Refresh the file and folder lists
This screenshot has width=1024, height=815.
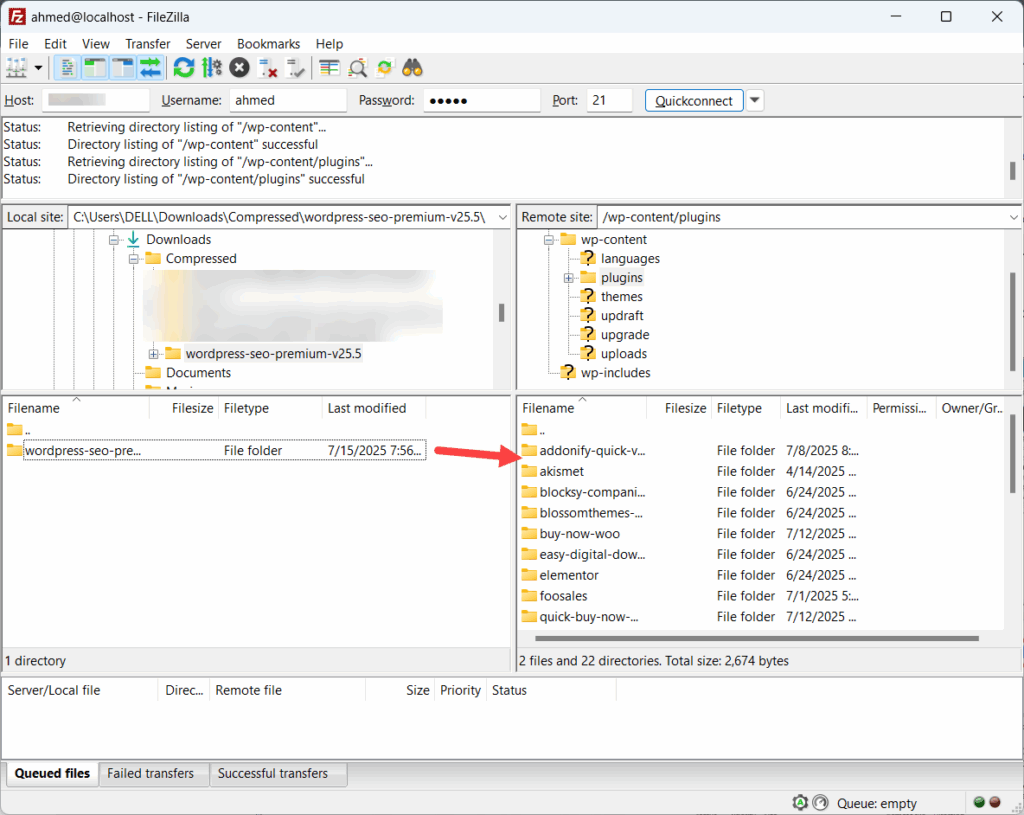pos(184,68)
